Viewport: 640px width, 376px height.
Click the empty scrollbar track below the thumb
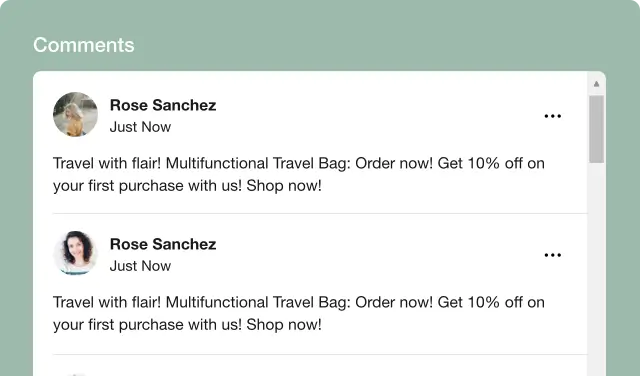coord(596,269)
